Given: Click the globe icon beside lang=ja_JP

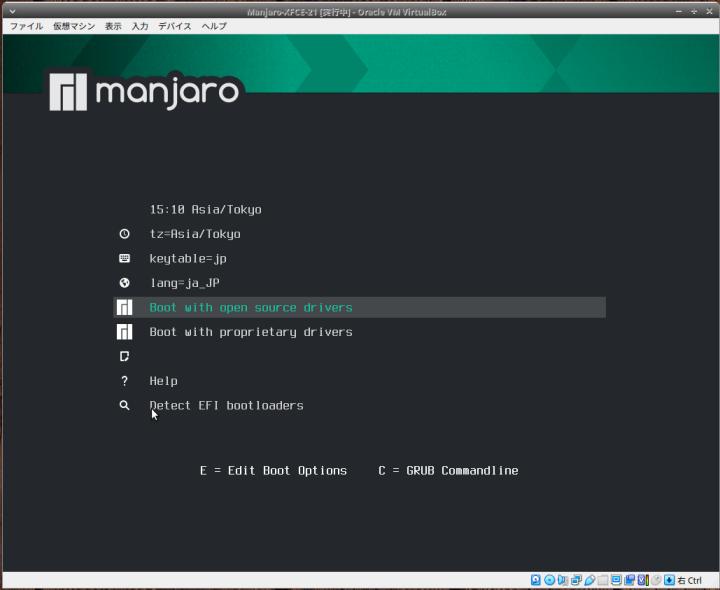Looking at the screenshot, I should pos(124,283).
